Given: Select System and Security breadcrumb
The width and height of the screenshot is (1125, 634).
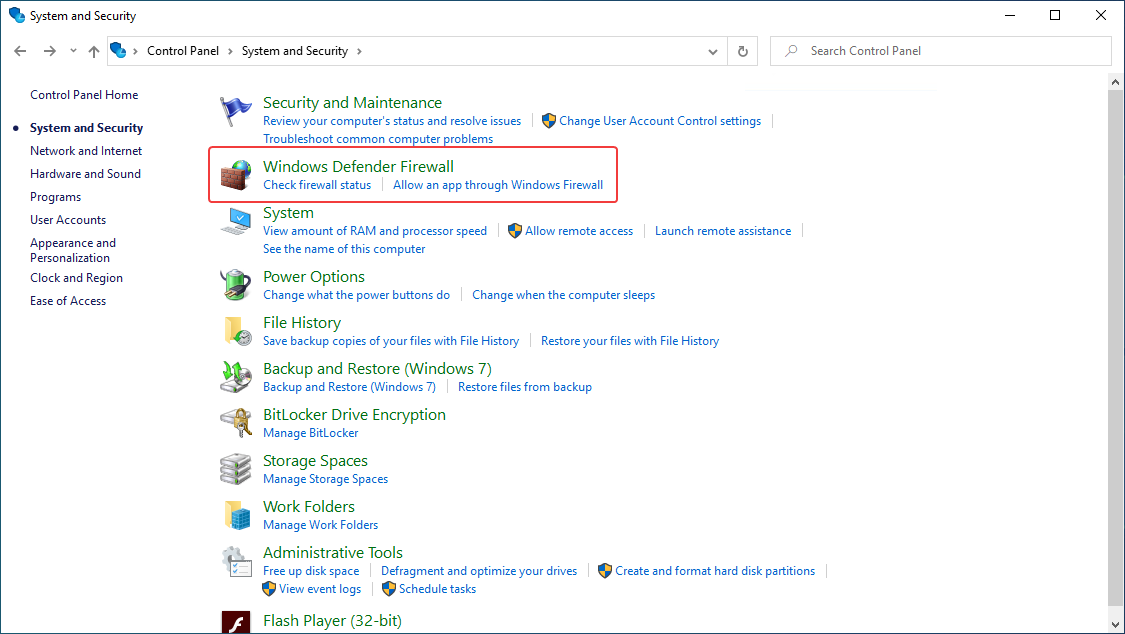Looking at the screenshot, I should coord(295,51).
